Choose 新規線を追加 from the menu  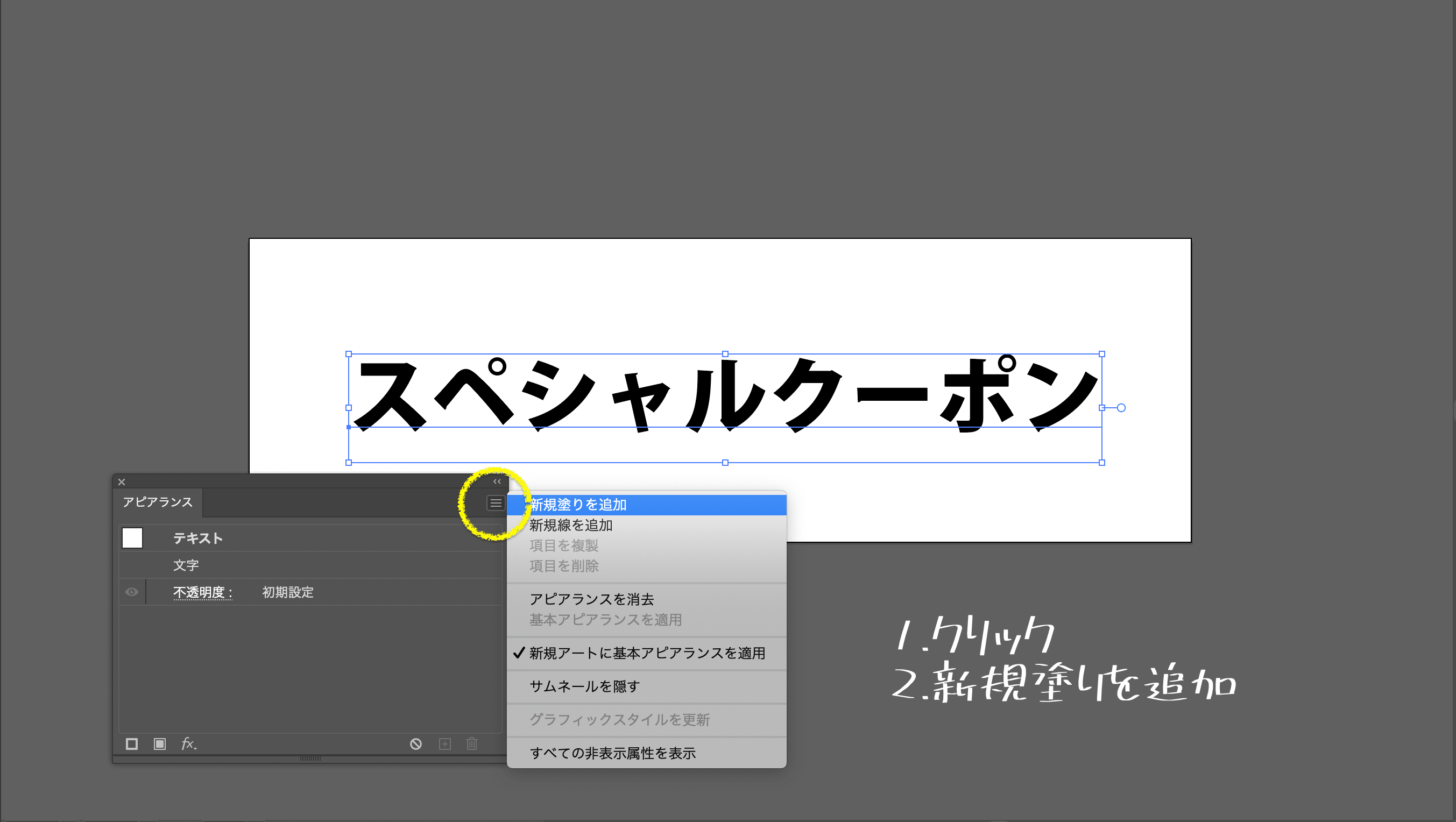pyautogui.click(x=647, y=526)
